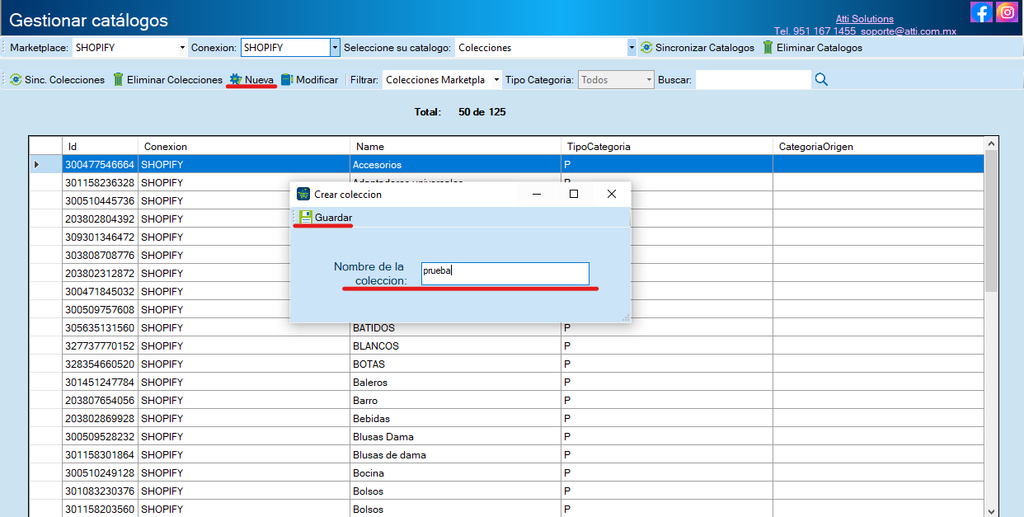Click Eliminar Colecciones toolbar button
Screen dimensions: 1024x517
point(168,80)
